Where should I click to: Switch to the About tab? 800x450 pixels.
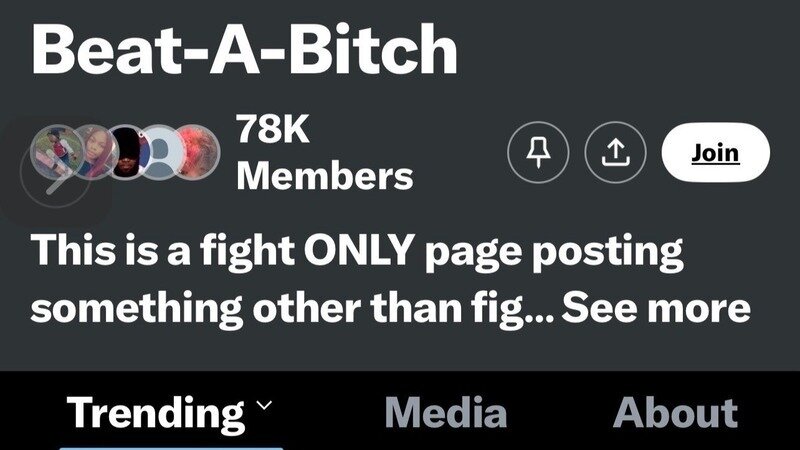(675, 412)
